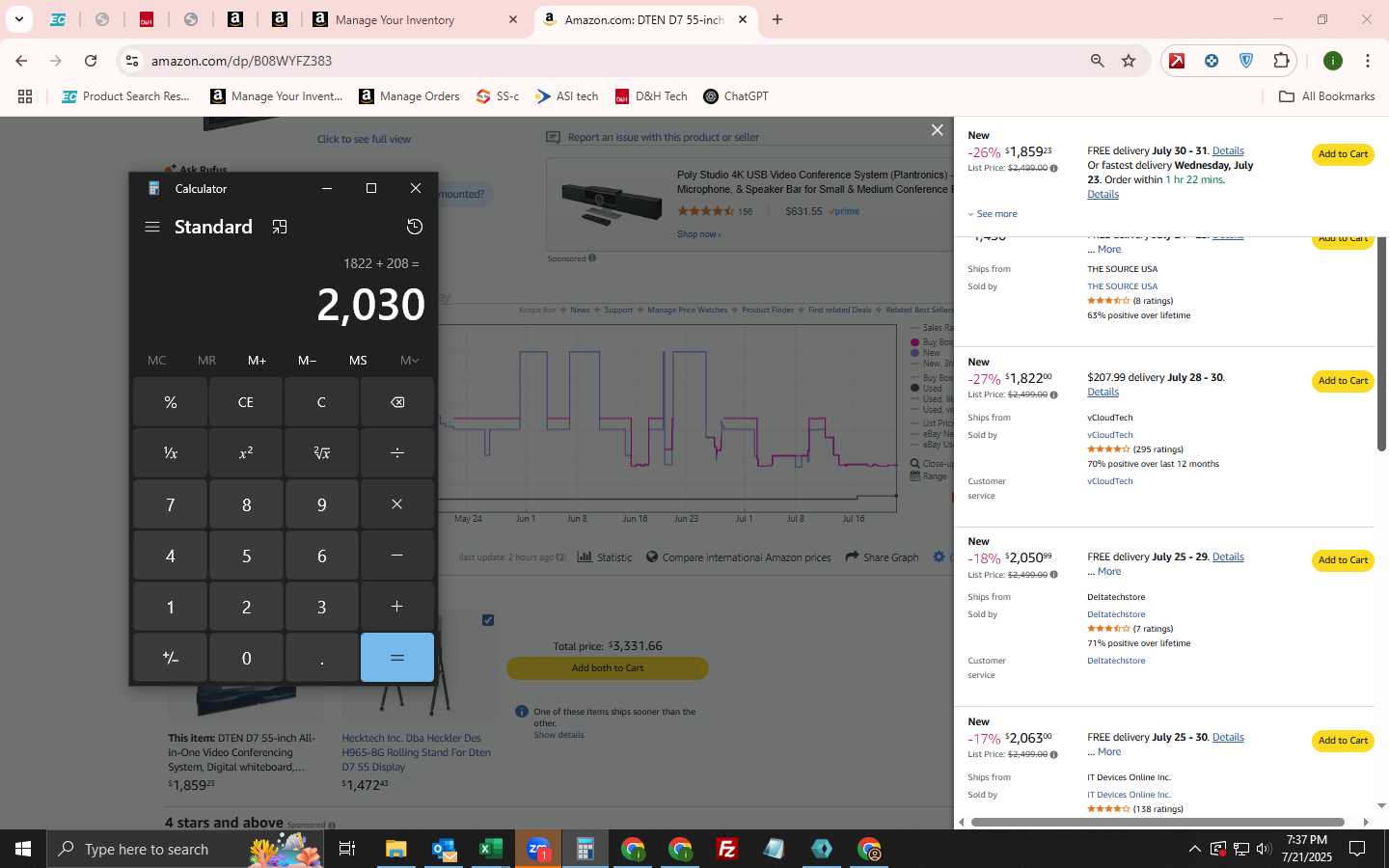
Task: Open Chrome three-dot menu
Action: pyautogui.click(x=1368, y=61)
